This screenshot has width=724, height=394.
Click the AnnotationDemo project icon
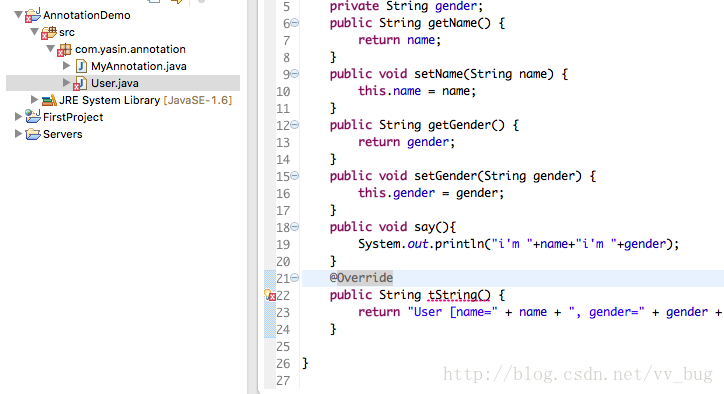32,15
